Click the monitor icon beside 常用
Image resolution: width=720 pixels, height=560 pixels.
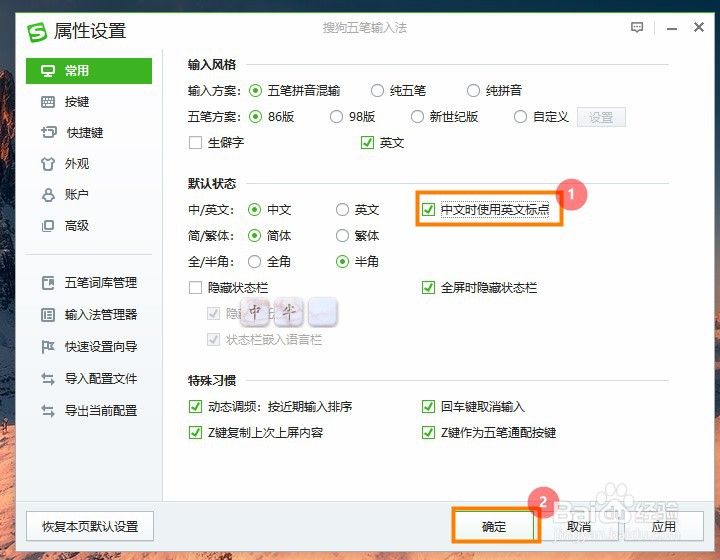pyautogui.click(x=48, y=71)
